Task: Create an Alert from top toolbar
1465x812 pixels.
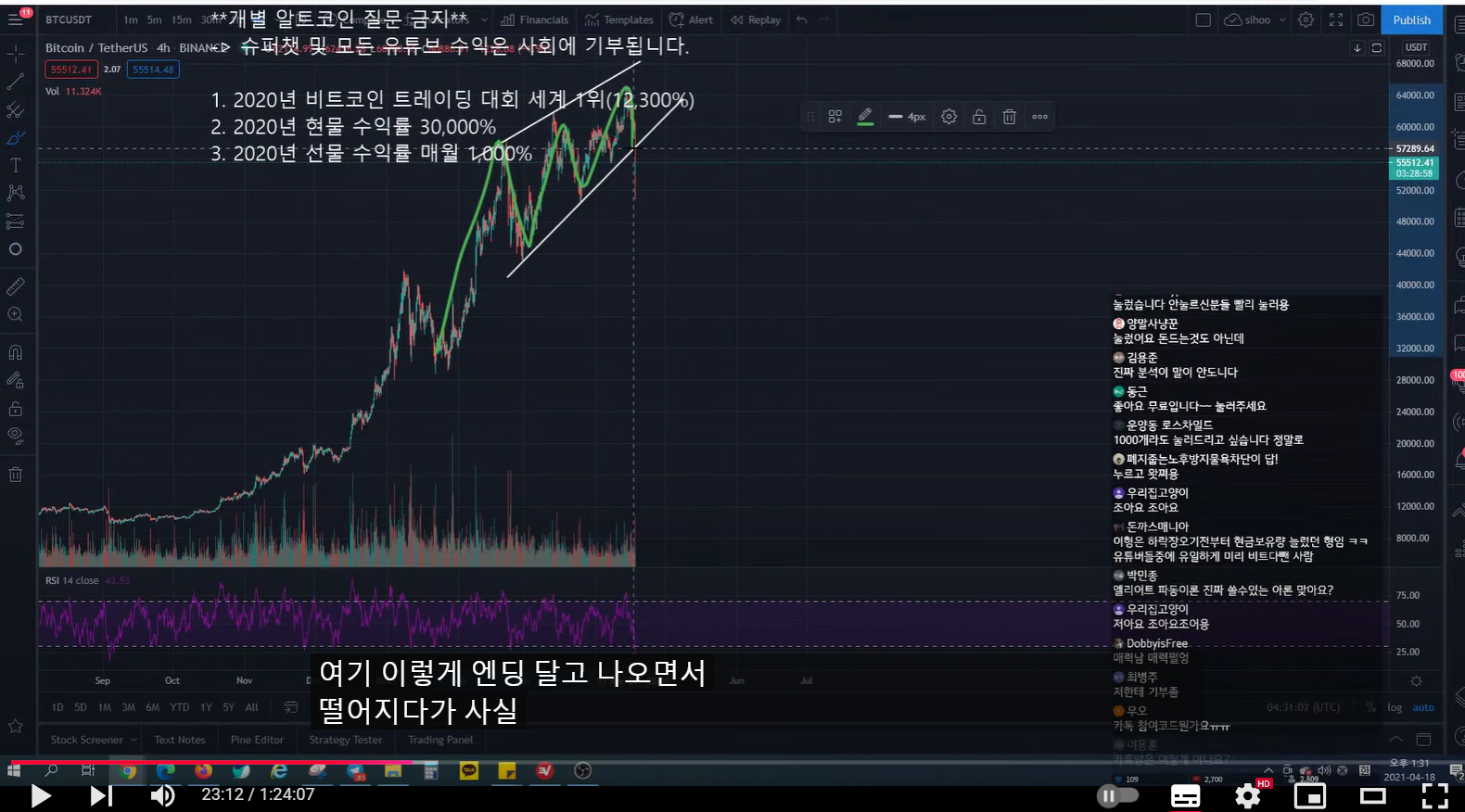Action: (692, 19)
